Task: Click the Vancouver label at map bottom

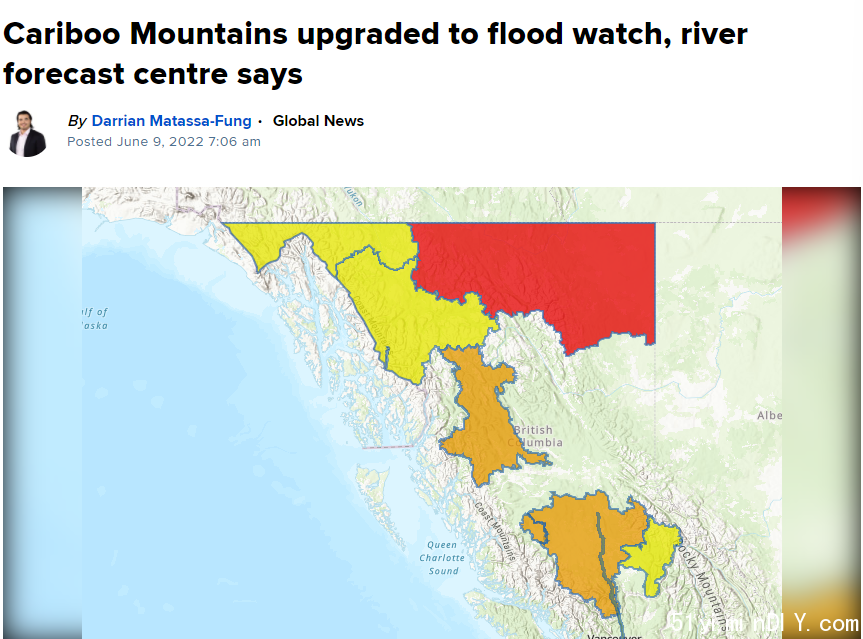Action: tap(614, 636)
